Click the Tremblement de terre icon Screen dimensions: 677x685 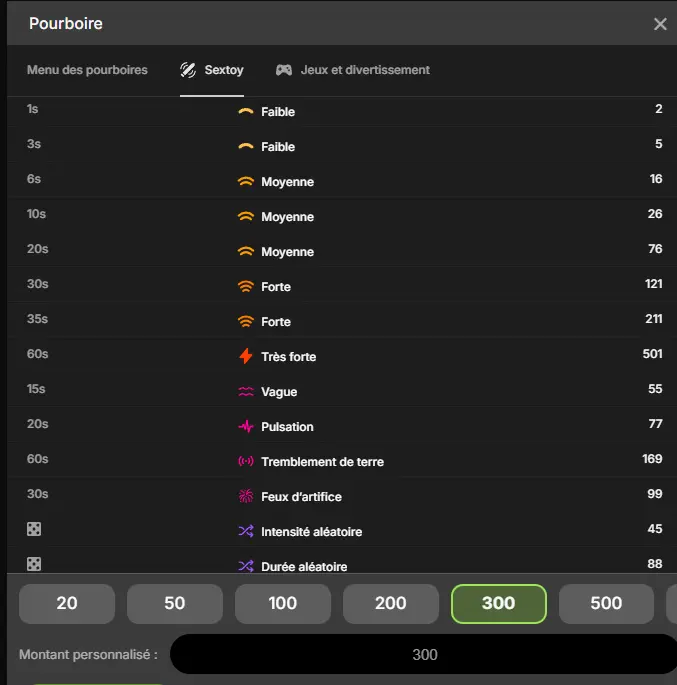pyautogui.click(x=246, y=462)
